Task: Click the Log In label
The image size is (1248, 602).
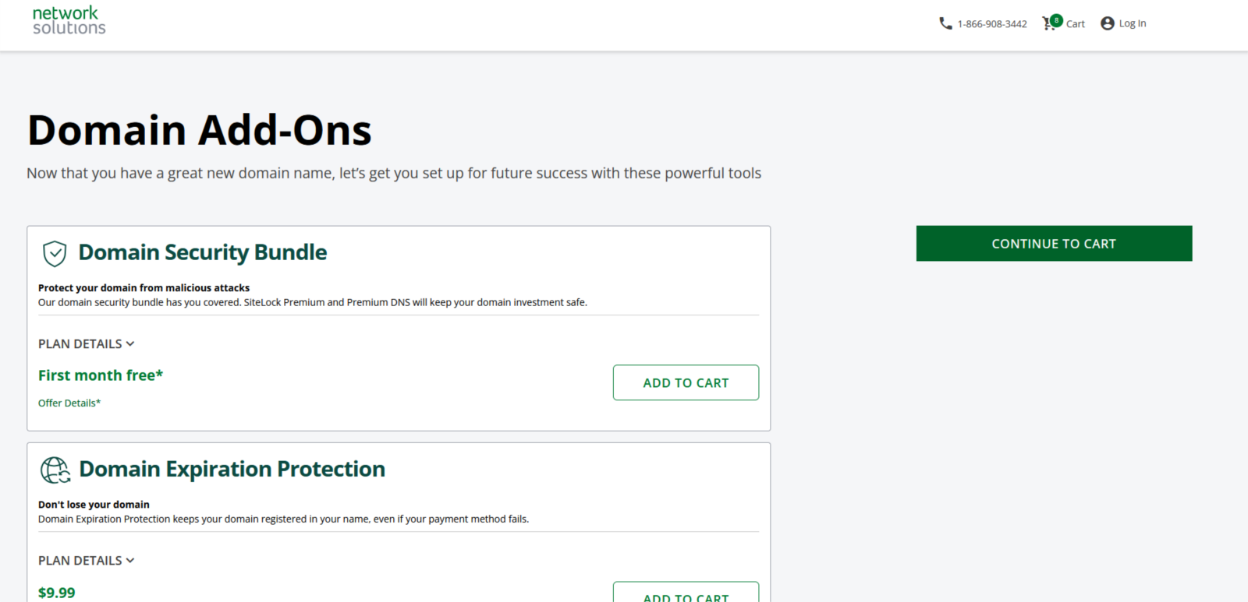Action: (x=1131, y=23)
